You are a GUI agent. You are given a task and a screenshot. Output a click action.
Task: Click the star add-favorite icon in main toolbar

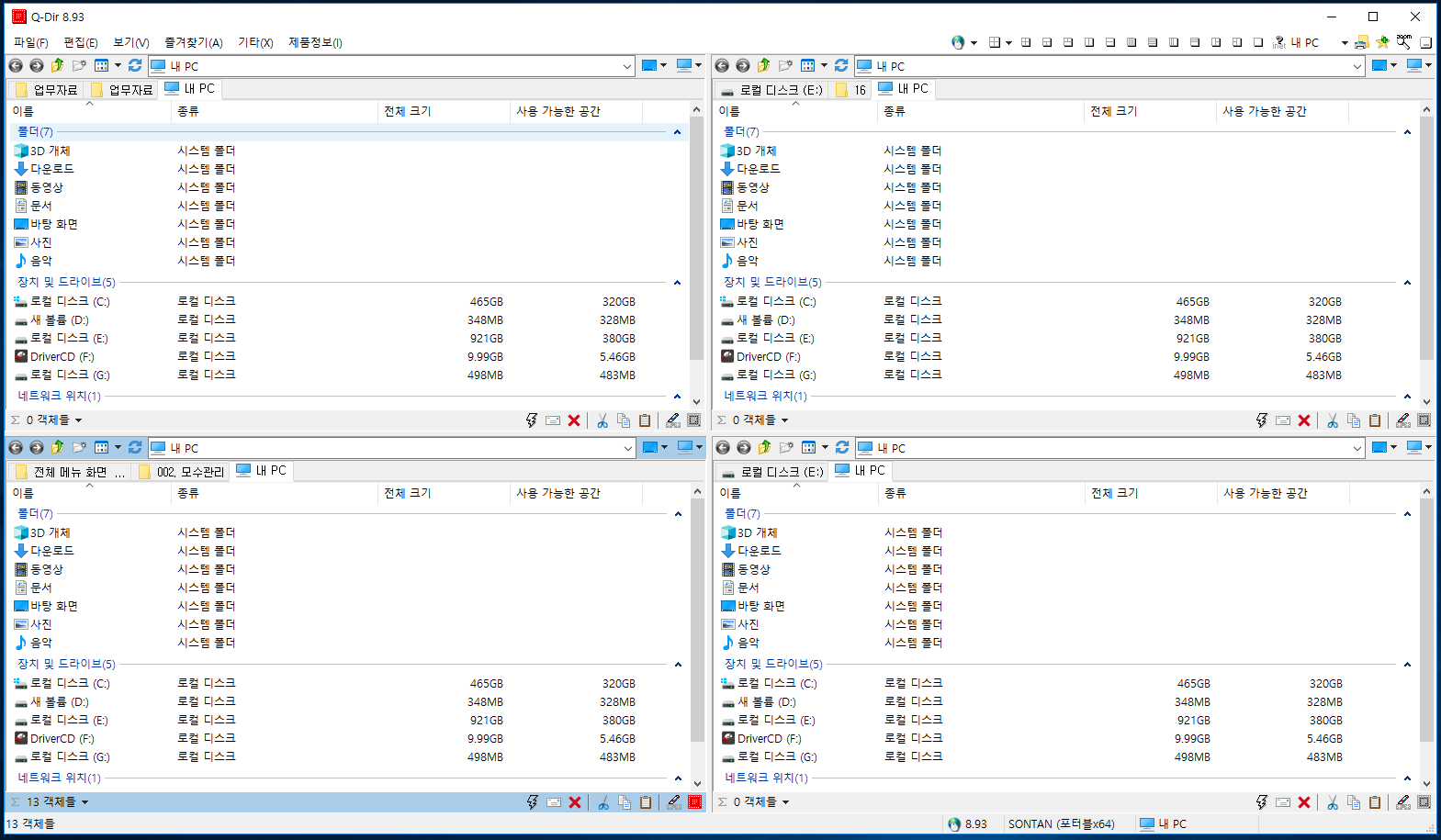pyautogui.click(x=1382, y=42)
